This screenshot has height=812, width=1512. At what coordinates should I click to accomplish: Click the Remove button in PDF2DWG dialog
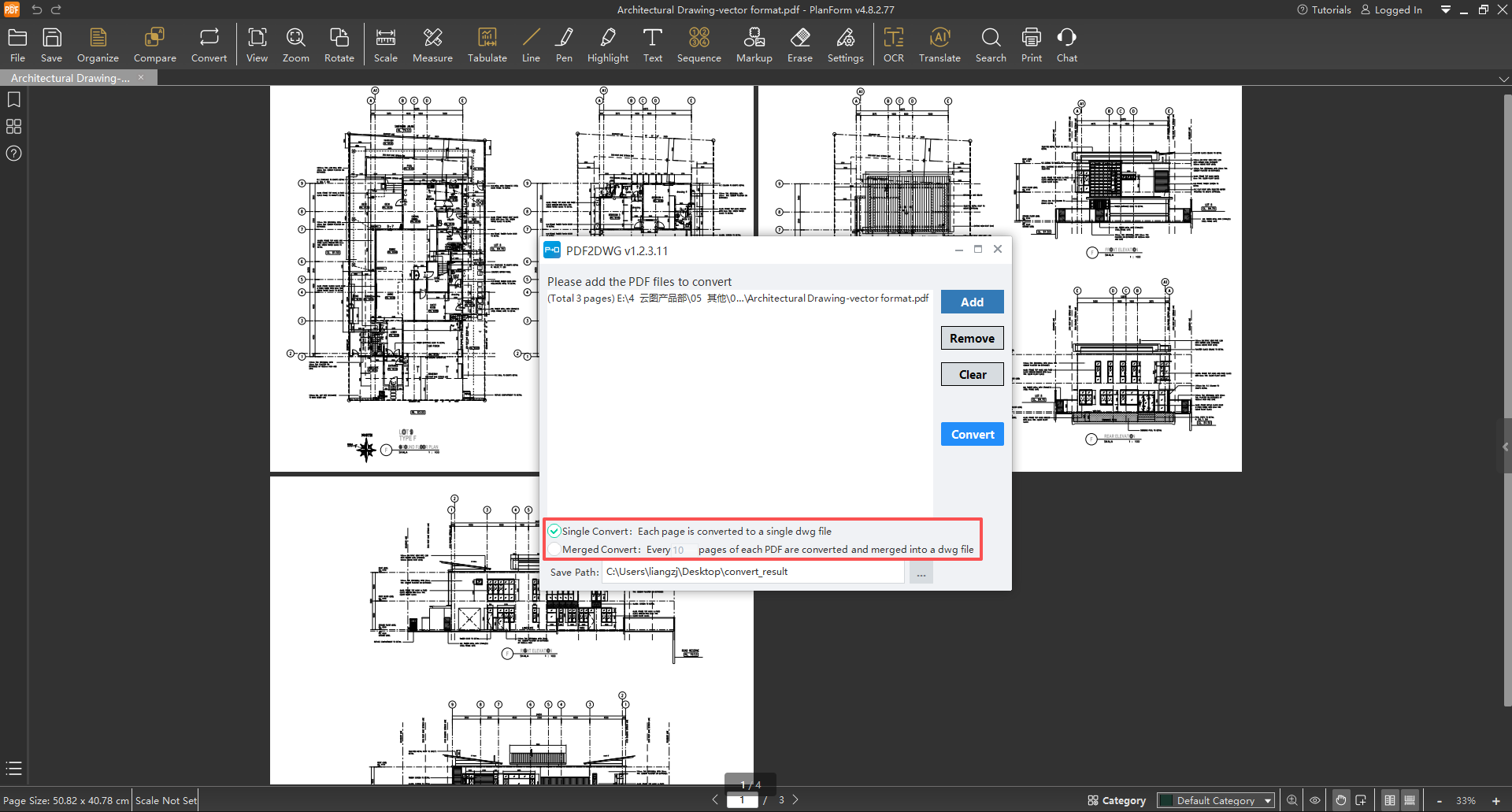[x=972, y=338]
